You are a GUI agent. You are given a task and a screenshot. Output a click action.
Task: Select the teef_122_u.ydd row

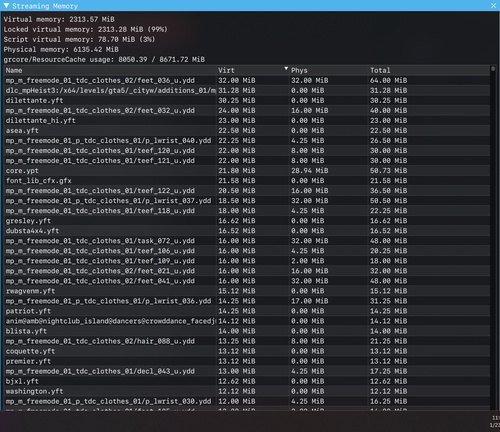click(247, 191)
